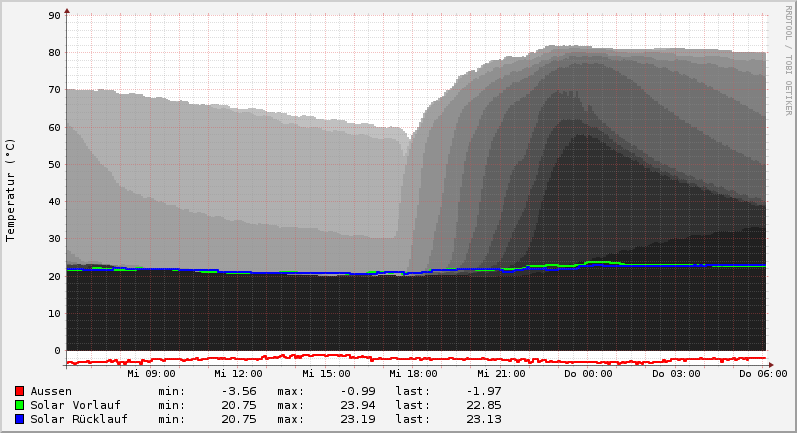
Task: Select the Solar Rücklauf legend label
Action: (79, 419)
